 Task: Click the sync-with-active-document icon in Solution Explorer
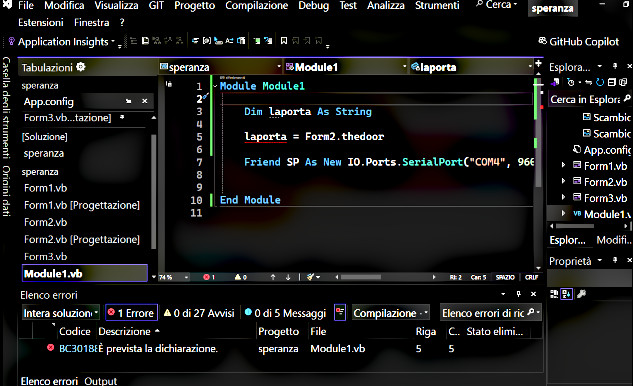click(x=589, y=82)
